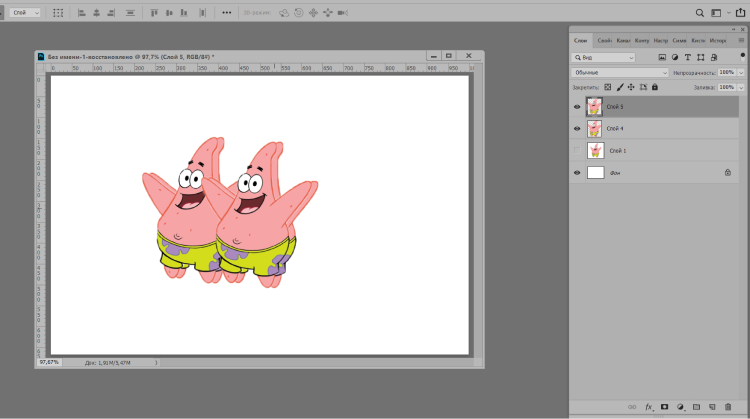Toggle lock image pixels brush icon
This screenshot has width=750, height=419.
[620, 87]
